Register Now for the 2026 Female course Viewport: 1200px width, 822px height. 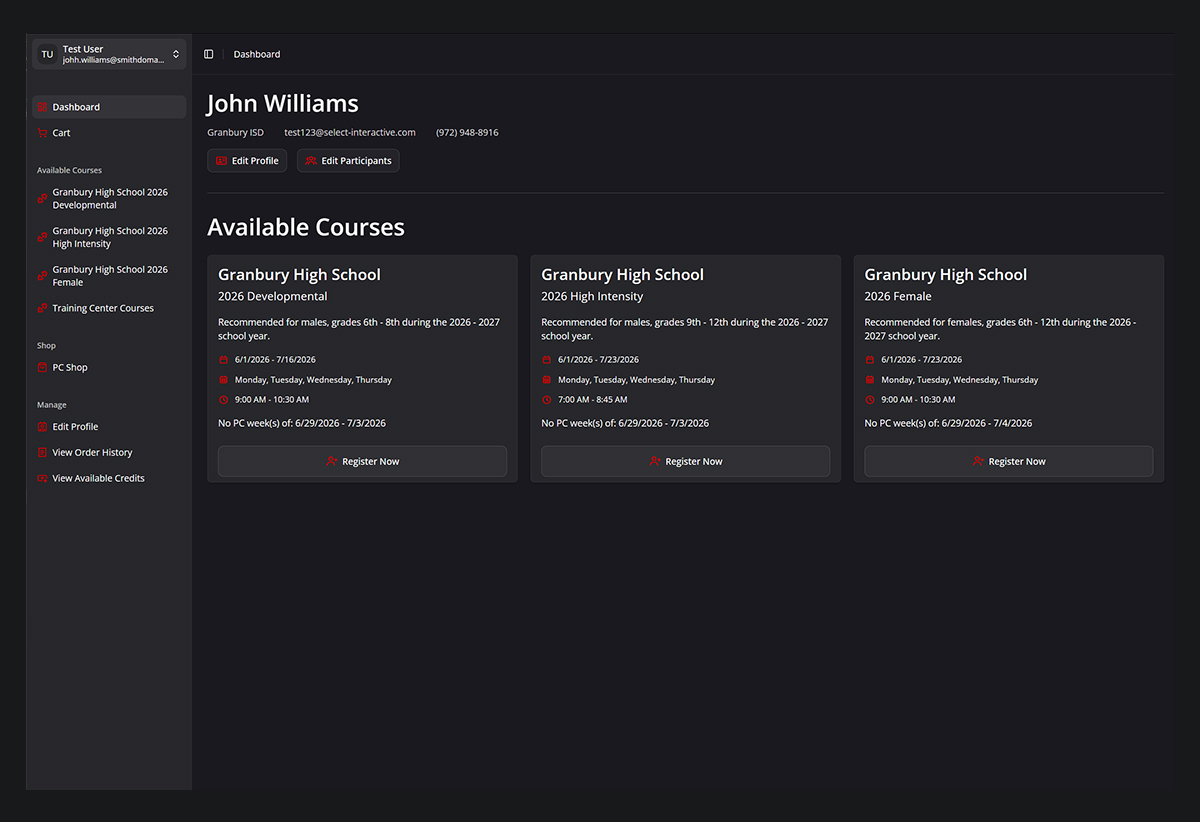[x=1008, y=461]
